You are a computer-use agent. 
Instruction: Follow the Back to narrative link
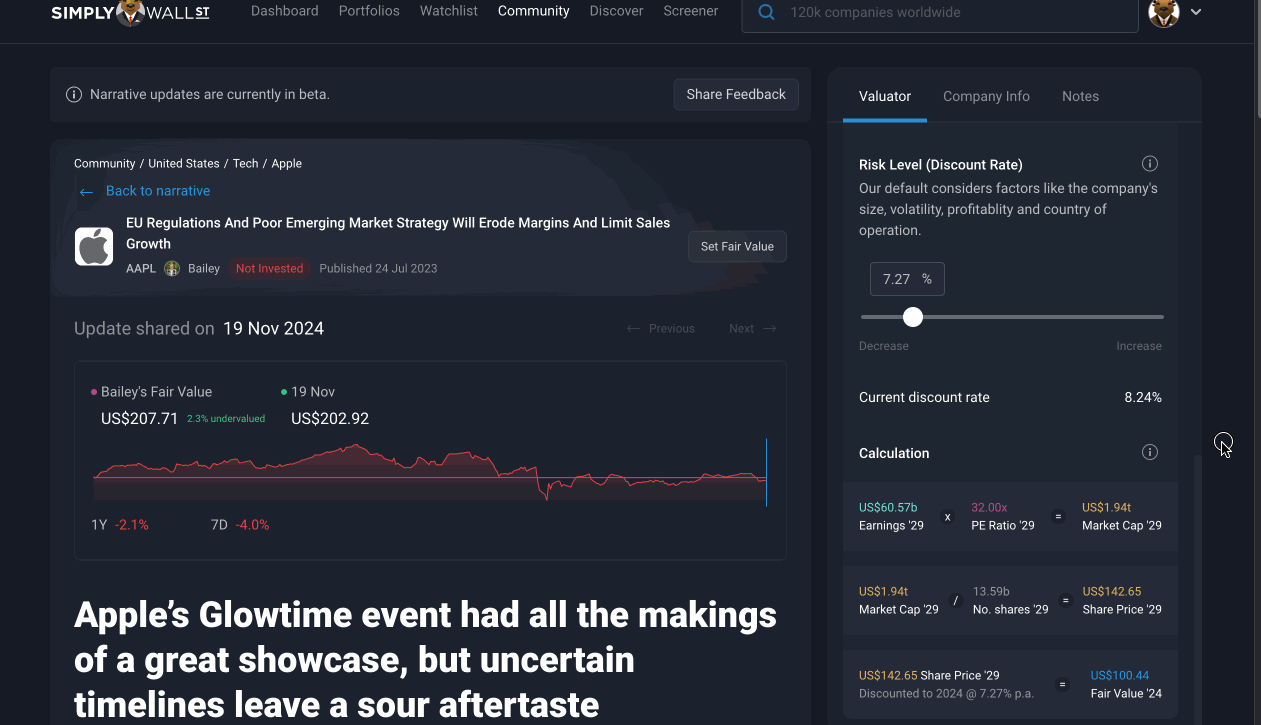click(x=158, y=191)
